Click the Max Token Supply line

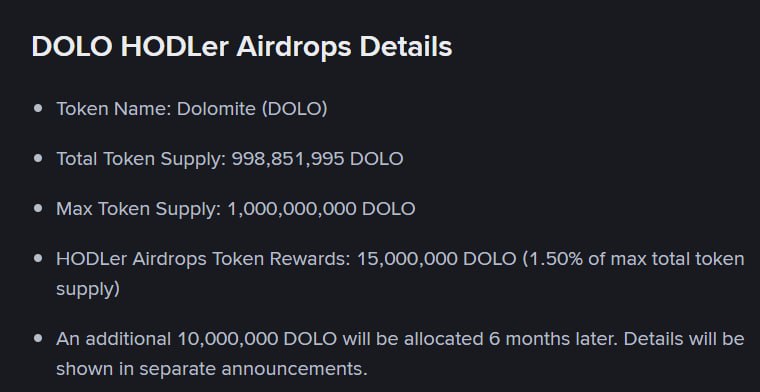236,209
